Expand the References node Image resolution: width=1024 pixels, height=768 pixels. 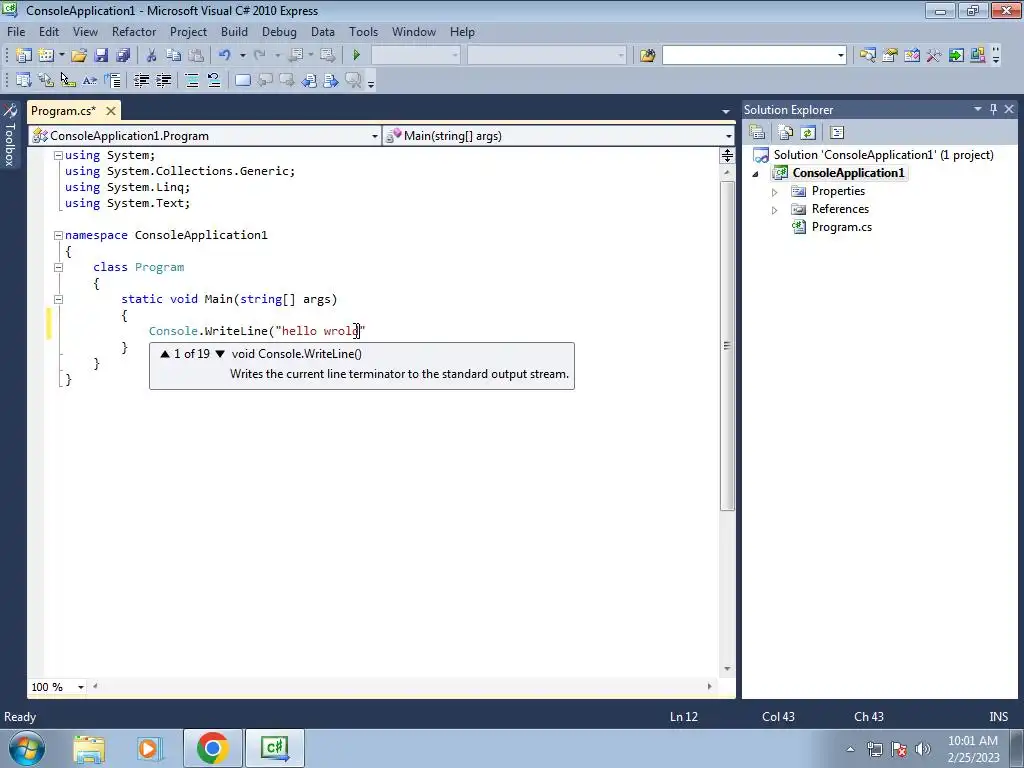pyautogui.click(x=775, y=210)
